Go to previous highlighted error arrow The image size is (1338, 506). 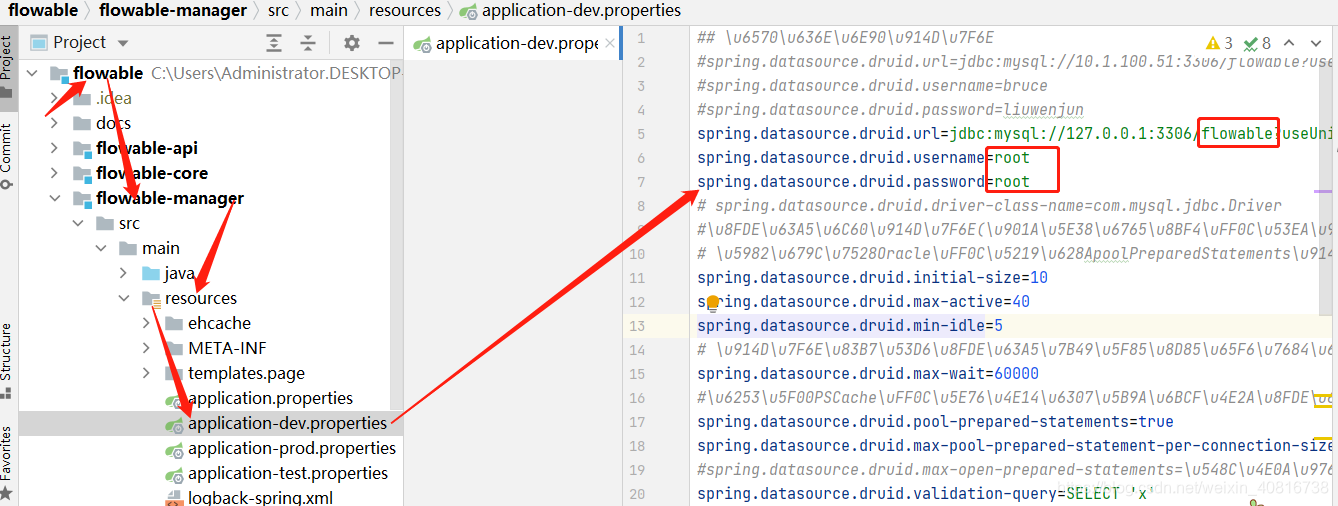[1290, 43]
